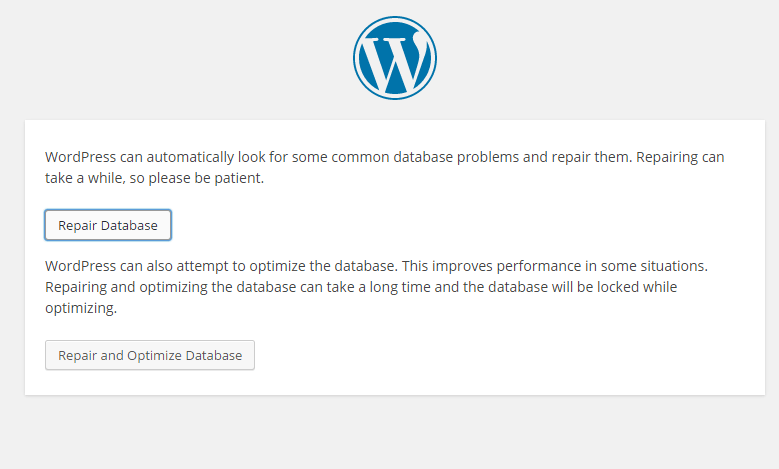779x469 pixels.
Task: Click the word "WordPress" starting the first paragraph
Action: [79, 158]
